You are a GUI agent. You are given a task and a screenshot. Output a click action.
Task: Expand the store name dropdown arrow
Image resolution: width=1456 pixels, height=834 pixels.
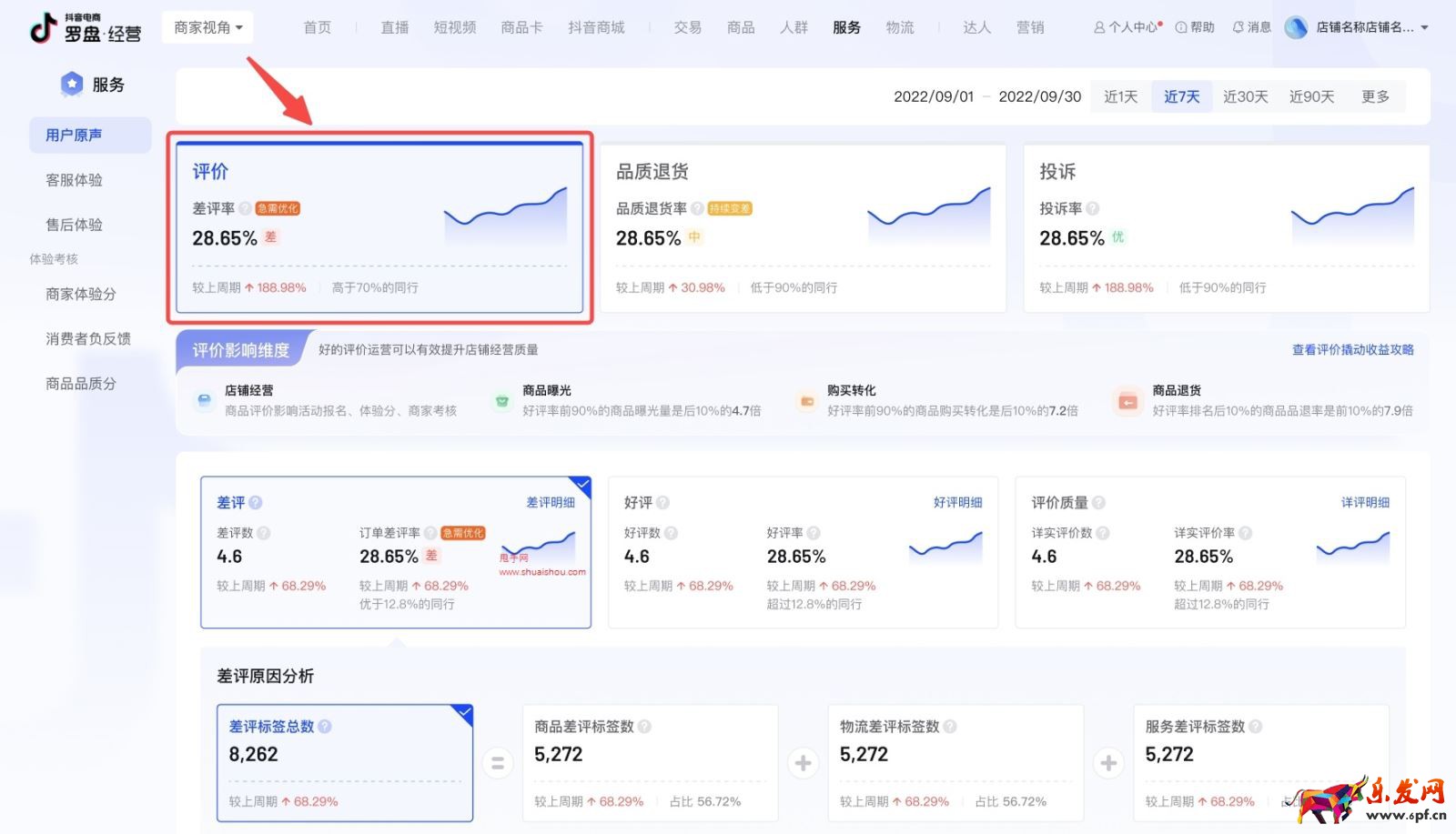tap(1425, 27)
